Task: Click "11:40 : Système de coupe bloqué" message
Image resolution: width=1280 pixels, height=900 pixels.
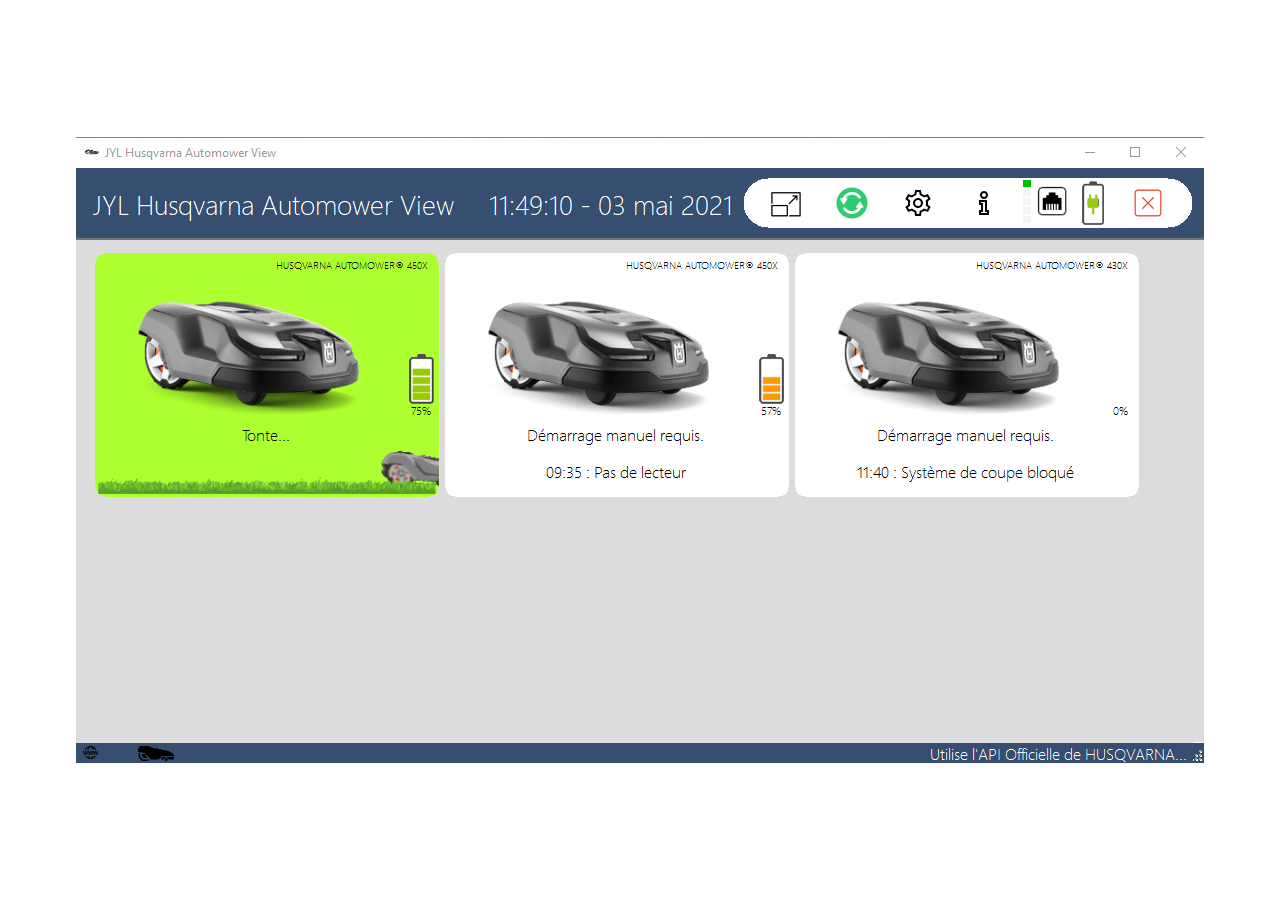Action: pos(965,473)
